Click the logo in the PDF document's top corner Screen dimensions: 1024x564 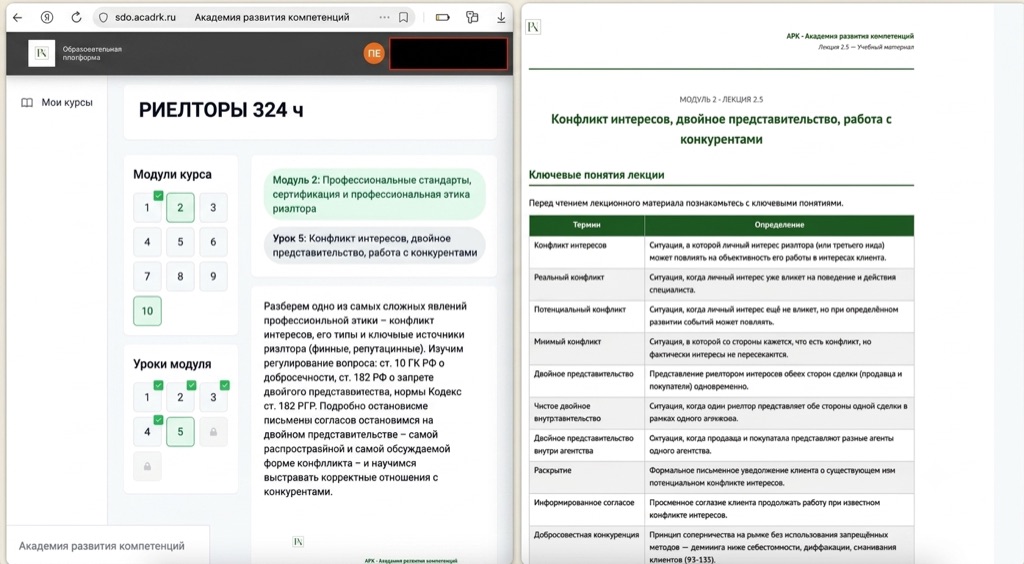click(533, 27)
